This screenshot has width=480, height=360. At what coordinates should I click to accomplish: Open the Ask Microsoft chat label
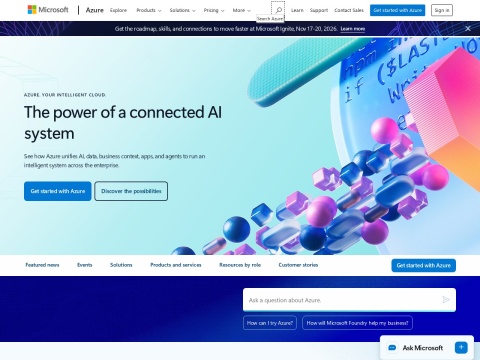[423, 348]
